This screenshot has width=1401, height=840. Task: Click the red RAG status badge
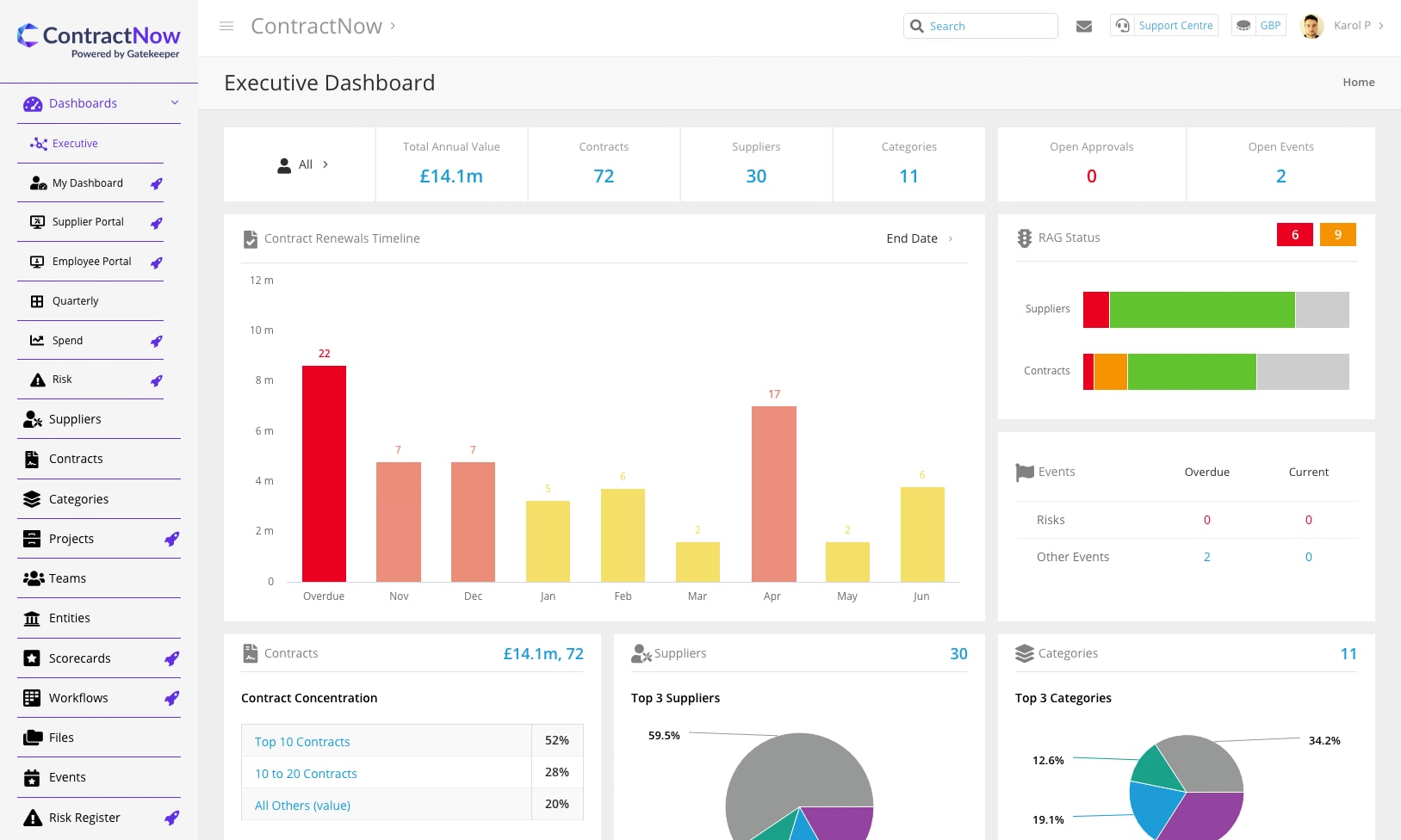(x=1294, y=235)
